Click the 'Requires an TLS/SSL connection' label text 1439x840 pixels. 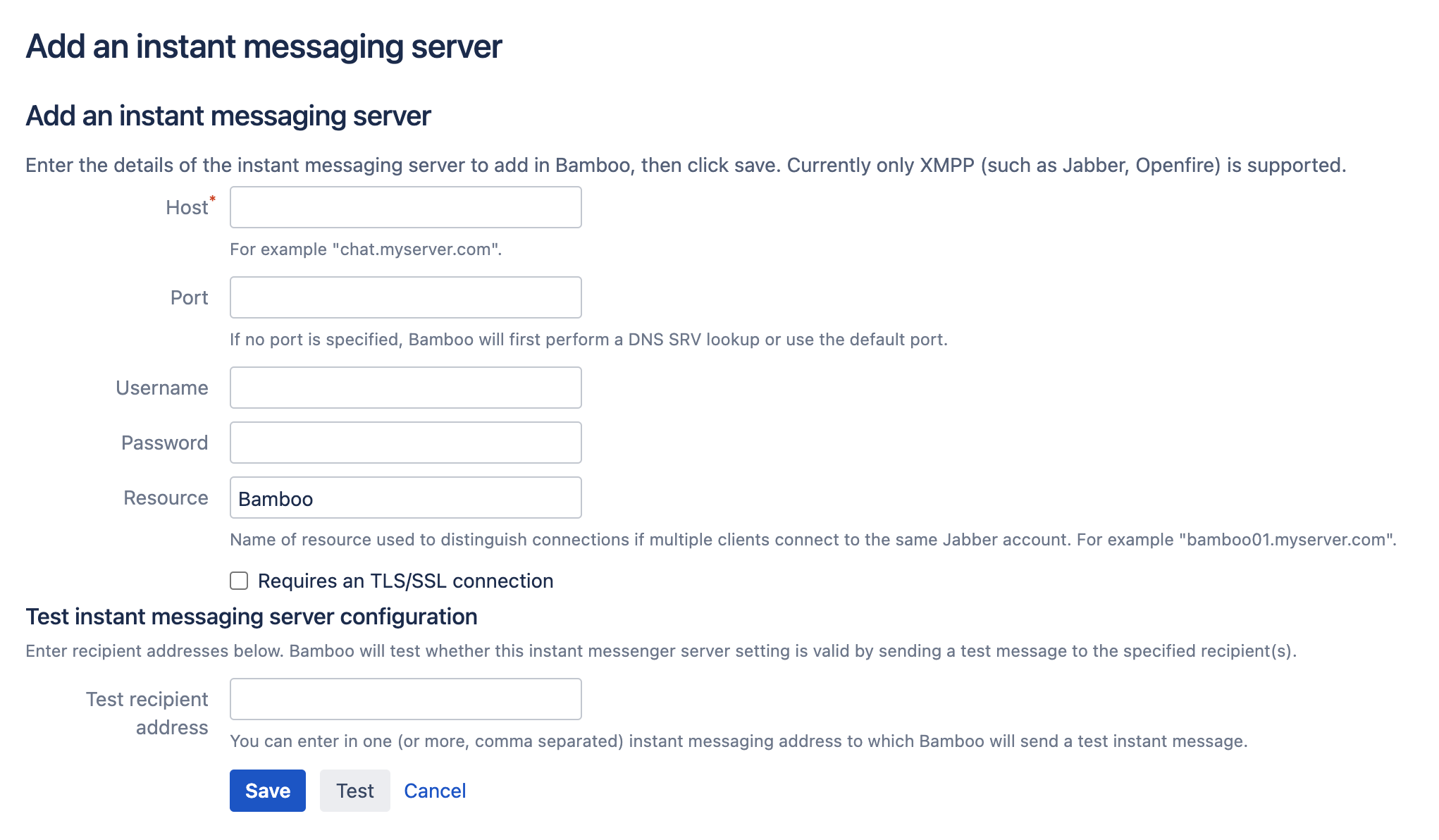pyautogui.click(x=405, y=581)
